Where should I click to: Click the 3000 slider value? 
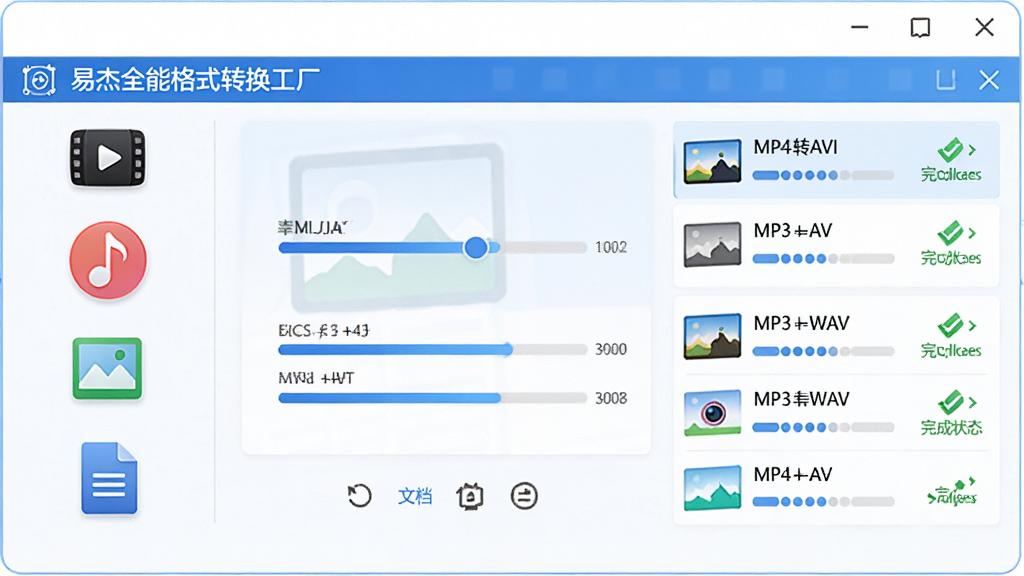pos(611,349)
